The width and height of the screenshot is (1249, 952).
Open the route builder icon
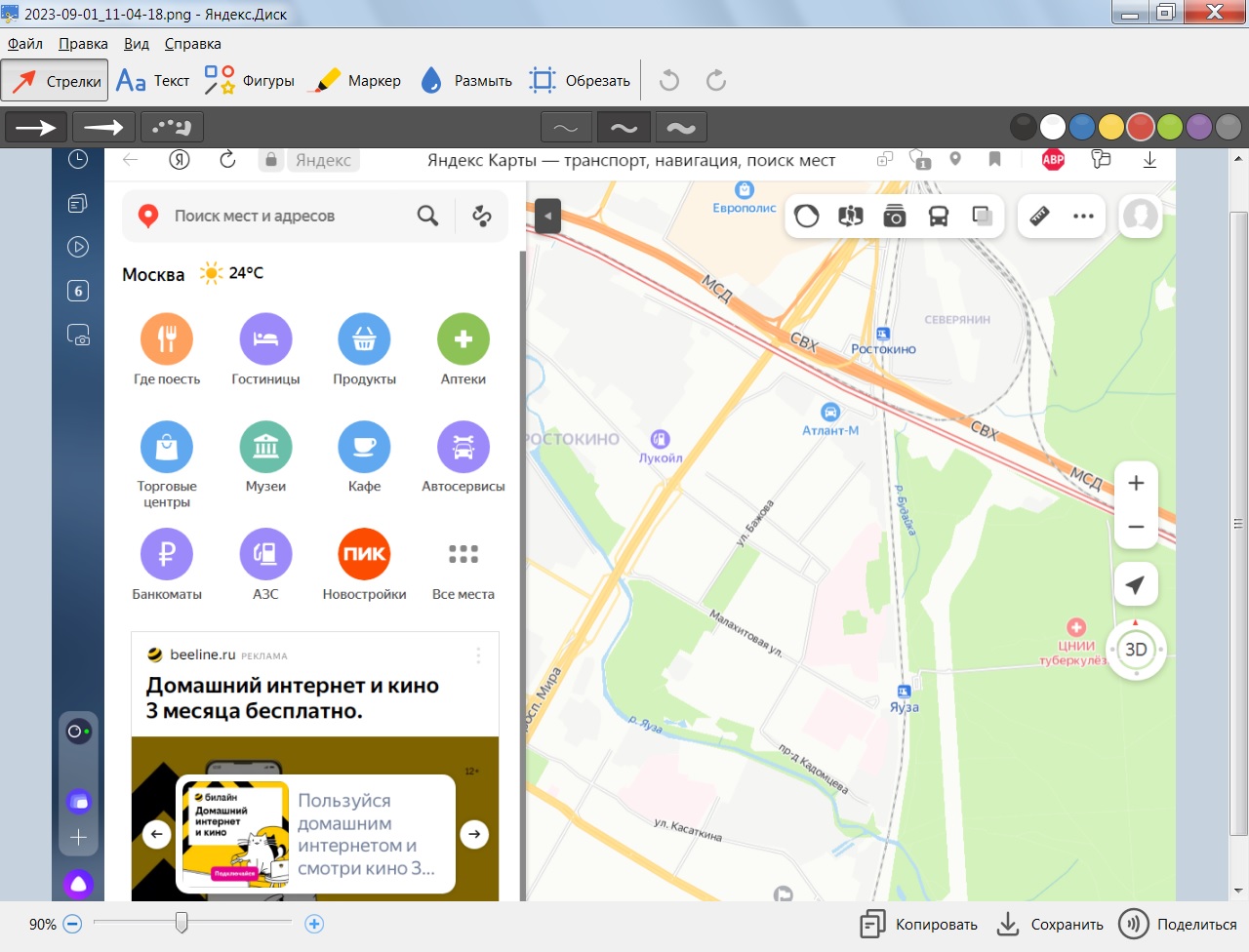pyautogui.click(x=482, y=216)
